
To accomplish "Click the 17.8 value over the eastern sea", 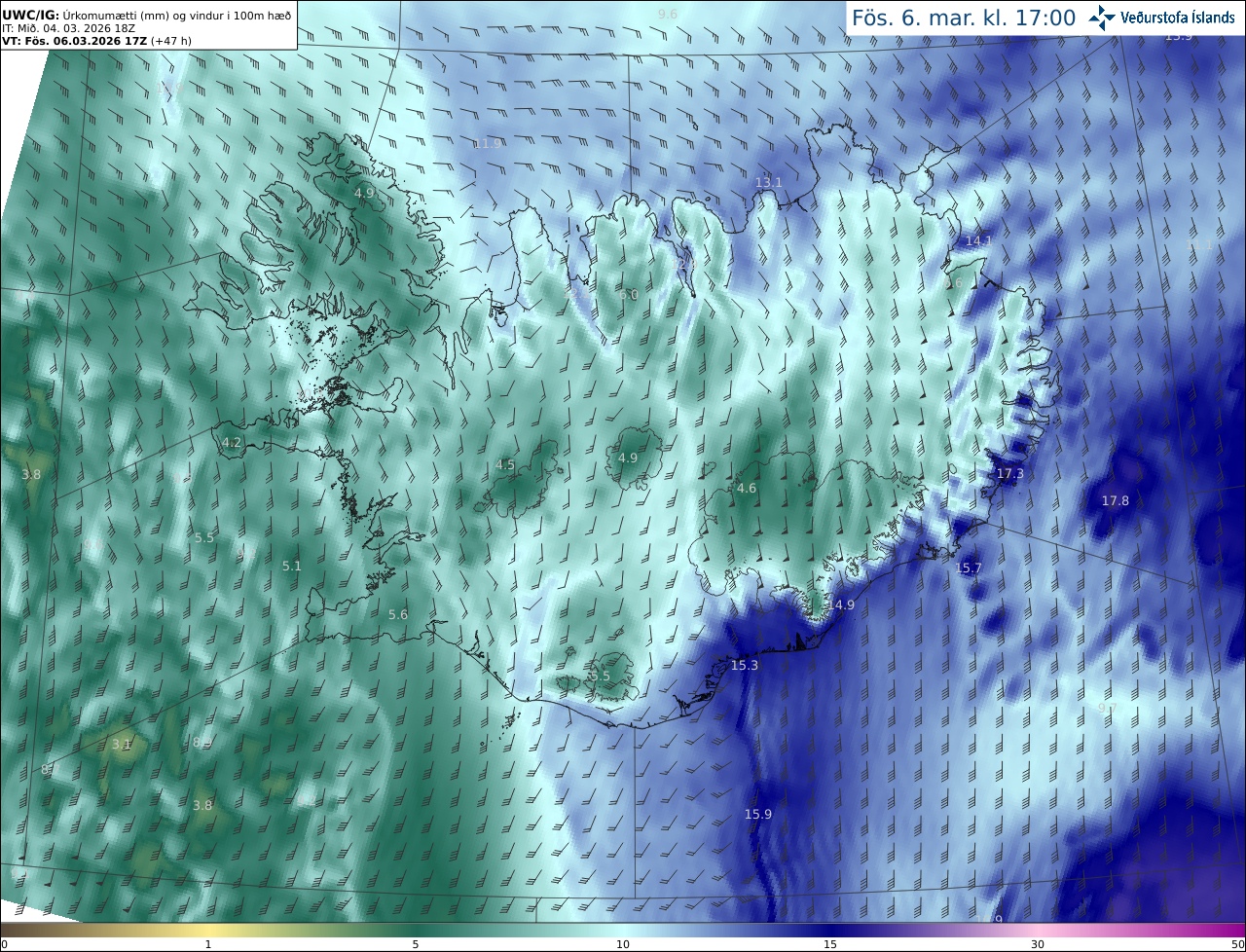I will tap(1116, 500).
